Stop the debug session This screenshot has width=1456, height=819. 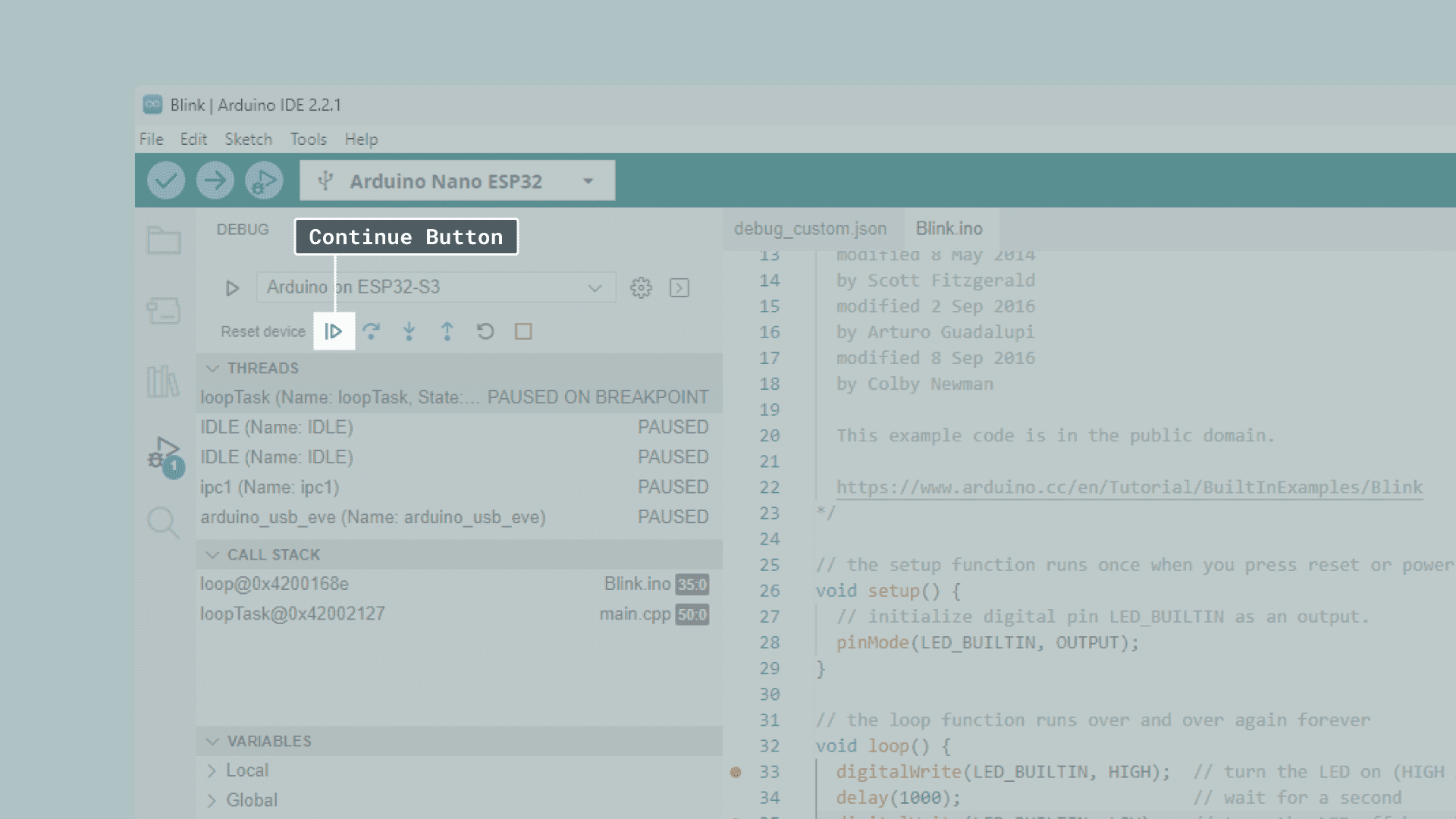523,331
